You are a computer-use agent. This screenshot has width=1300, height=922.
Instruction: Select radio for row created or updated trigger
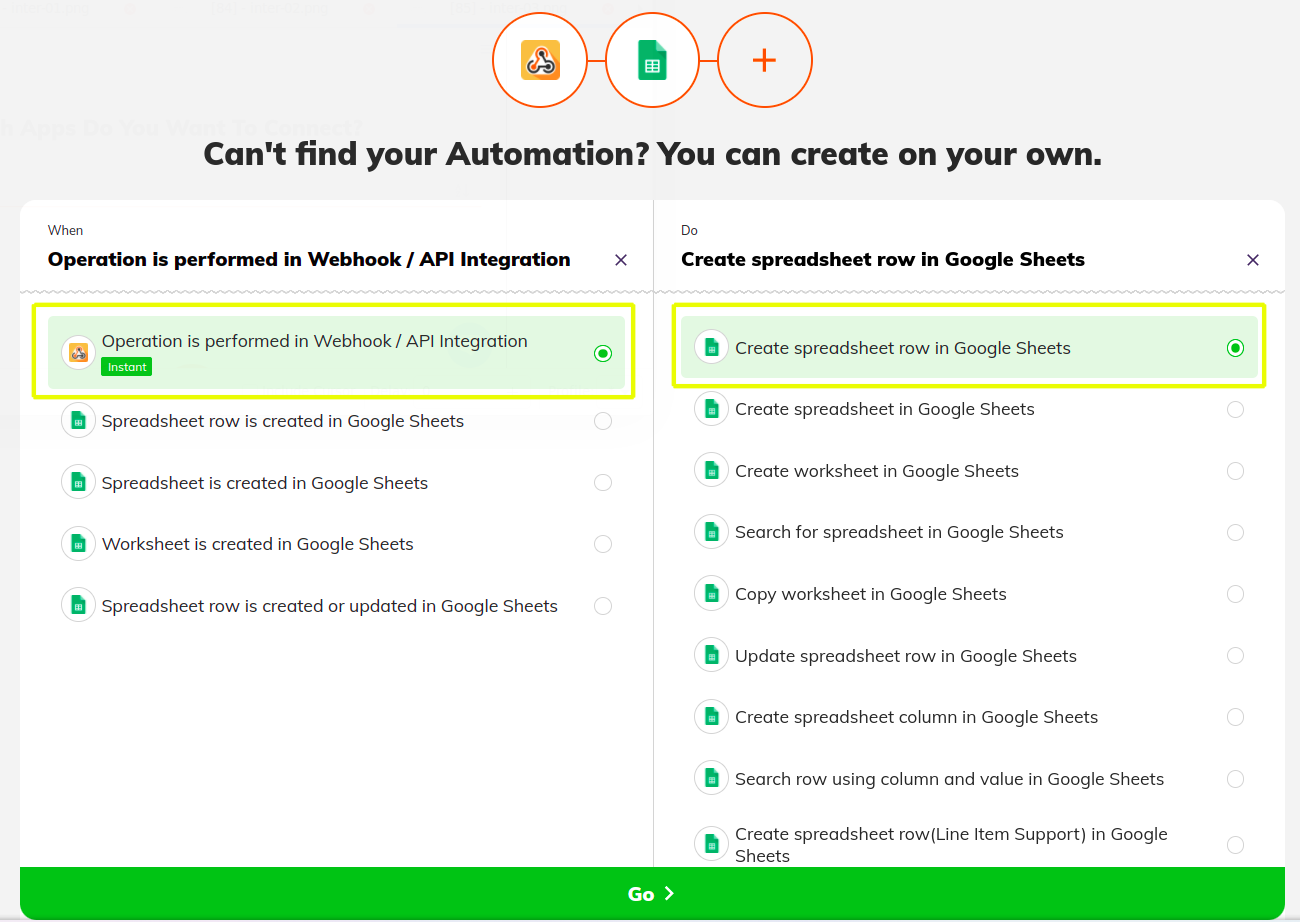pyautogui.click(x=603, y=606)
